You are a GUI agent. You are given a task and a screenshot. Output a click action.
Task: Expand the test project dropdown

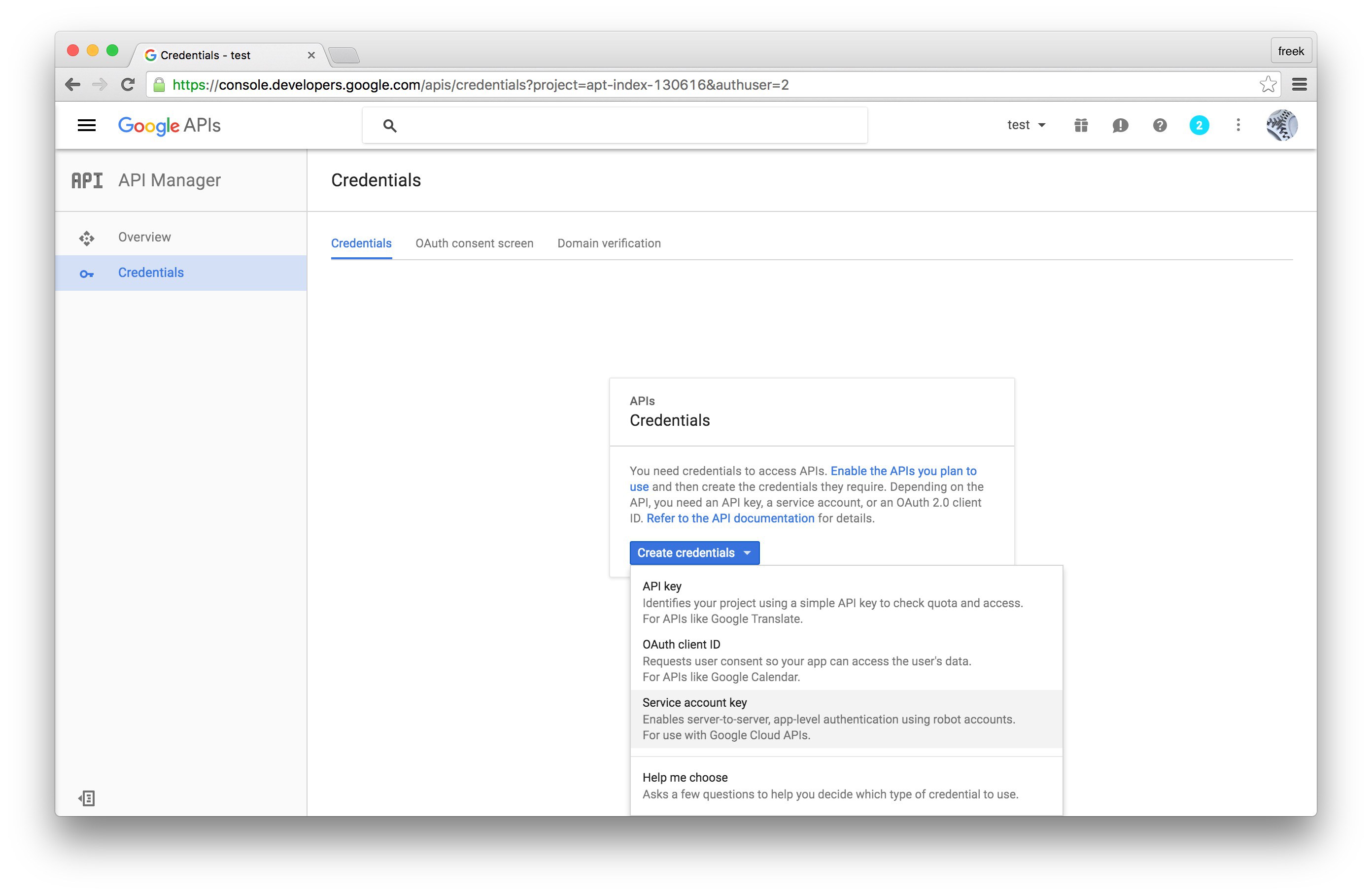point(1026,125)
